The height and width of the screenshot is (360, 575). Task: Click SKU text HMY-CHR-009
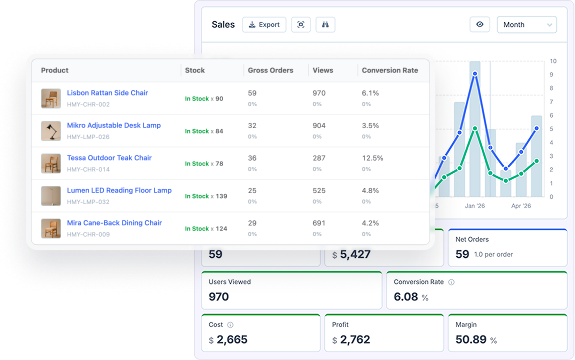(88, 234)
